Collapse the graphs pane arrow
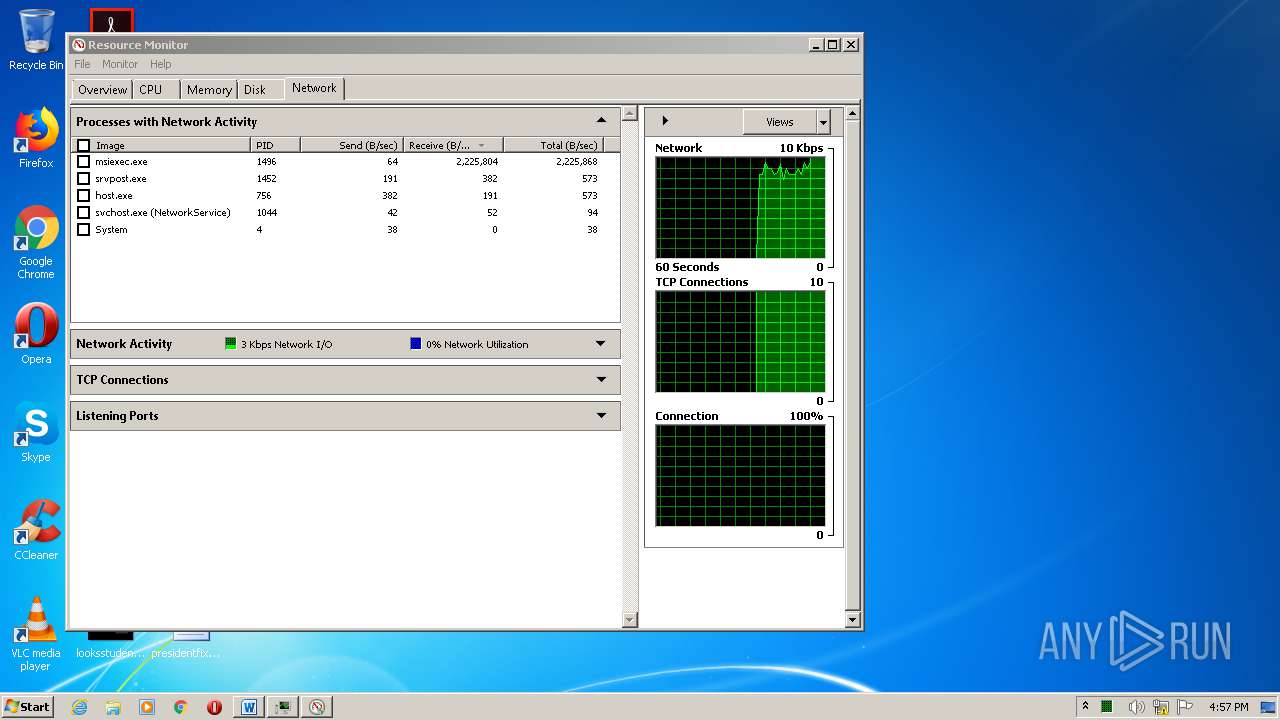The height and width of the screenshot is (720, 1280). pos(665,121)
